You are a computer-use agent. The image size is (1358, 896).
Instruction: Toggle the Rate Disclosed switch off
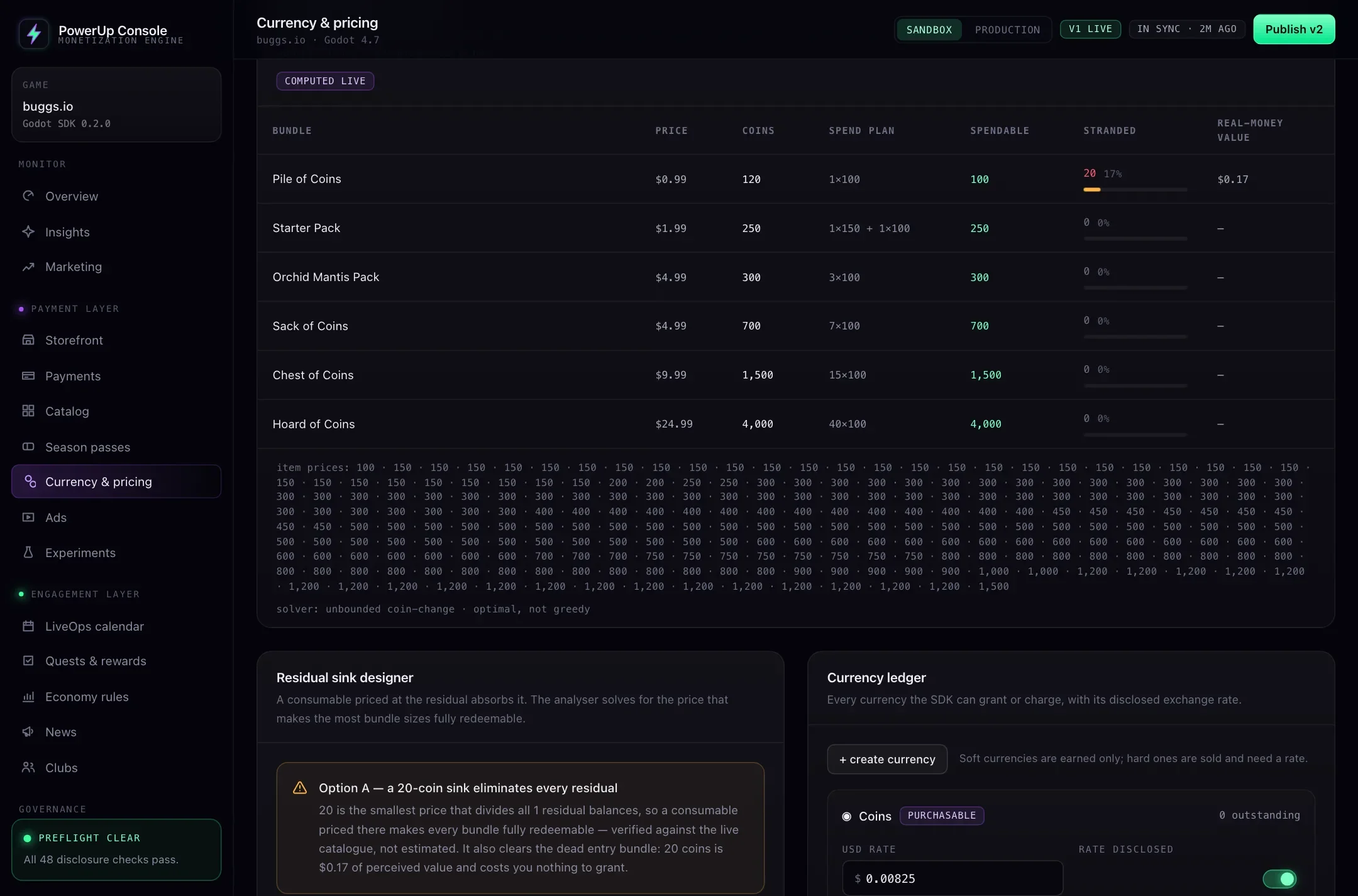pos(1279,878)
